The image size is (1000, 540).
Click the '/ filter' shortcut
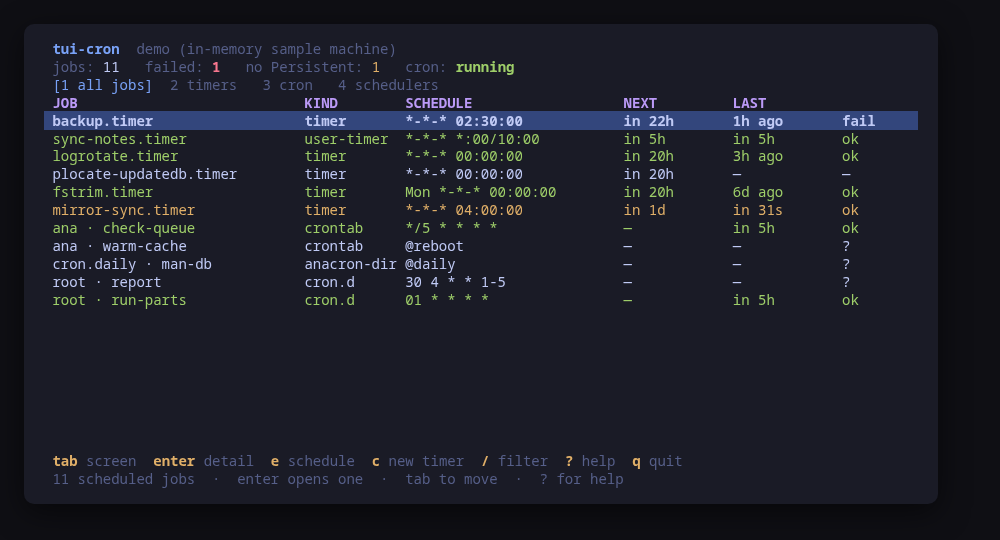coord(515,462)
